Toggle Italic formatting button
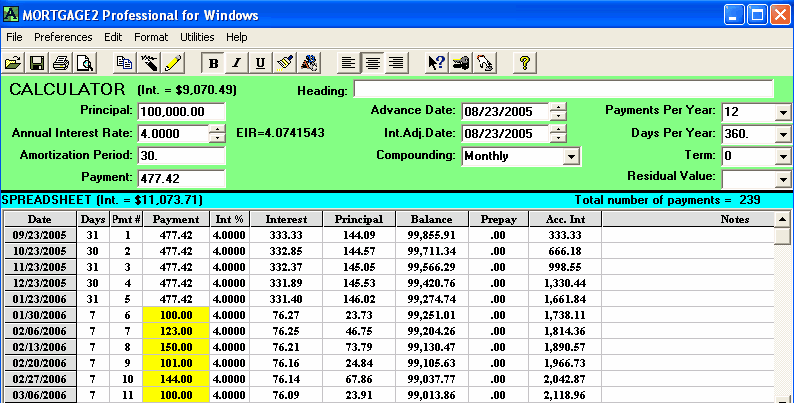The height and width of the screenshot is (403, 794). point(237,62)
